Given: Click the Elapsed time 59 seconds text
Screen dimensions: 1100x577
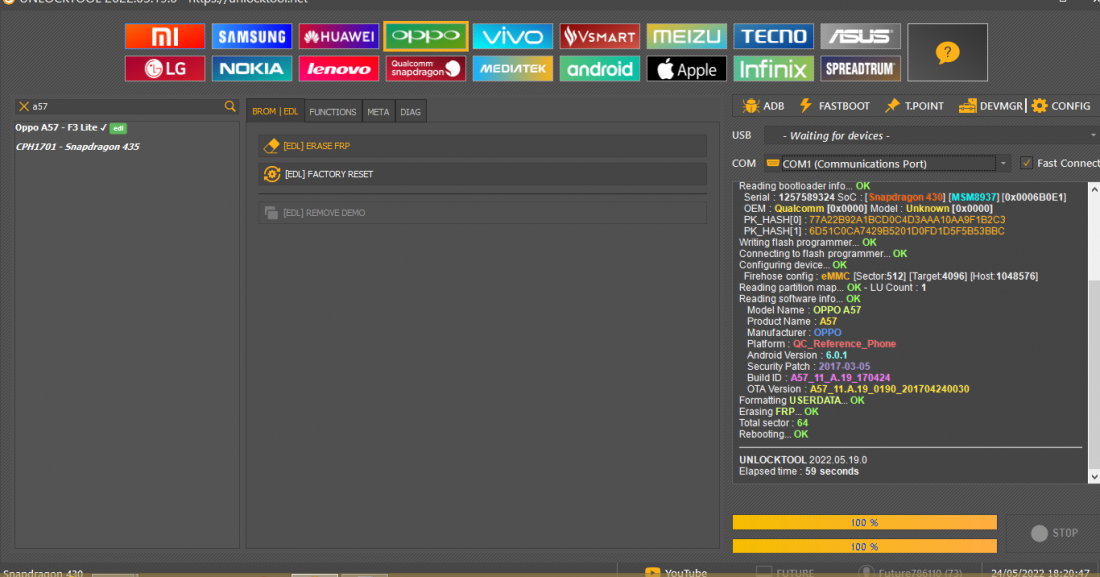Looking at the screenshot, I should (x=798, y=471).
